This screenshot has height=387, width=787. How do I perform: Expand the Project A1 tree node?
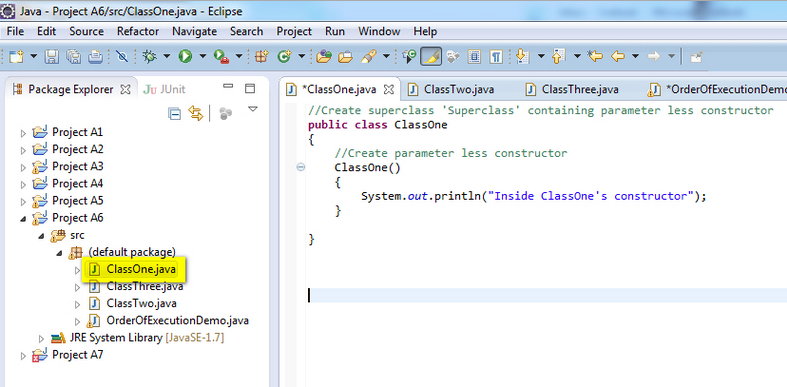point(23,133)
